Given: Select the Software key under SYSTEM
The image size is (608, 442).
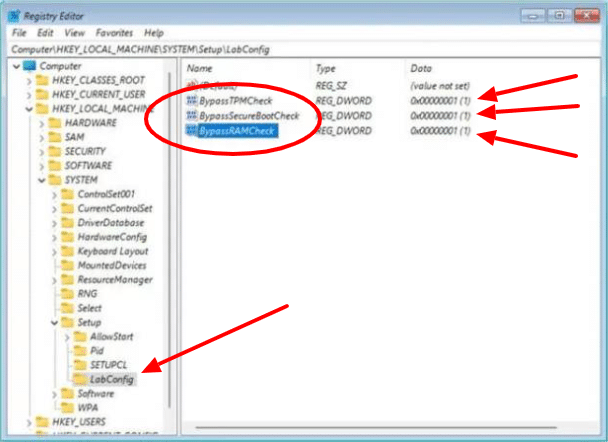Looking at the screenshot, I should pos(96,394).
